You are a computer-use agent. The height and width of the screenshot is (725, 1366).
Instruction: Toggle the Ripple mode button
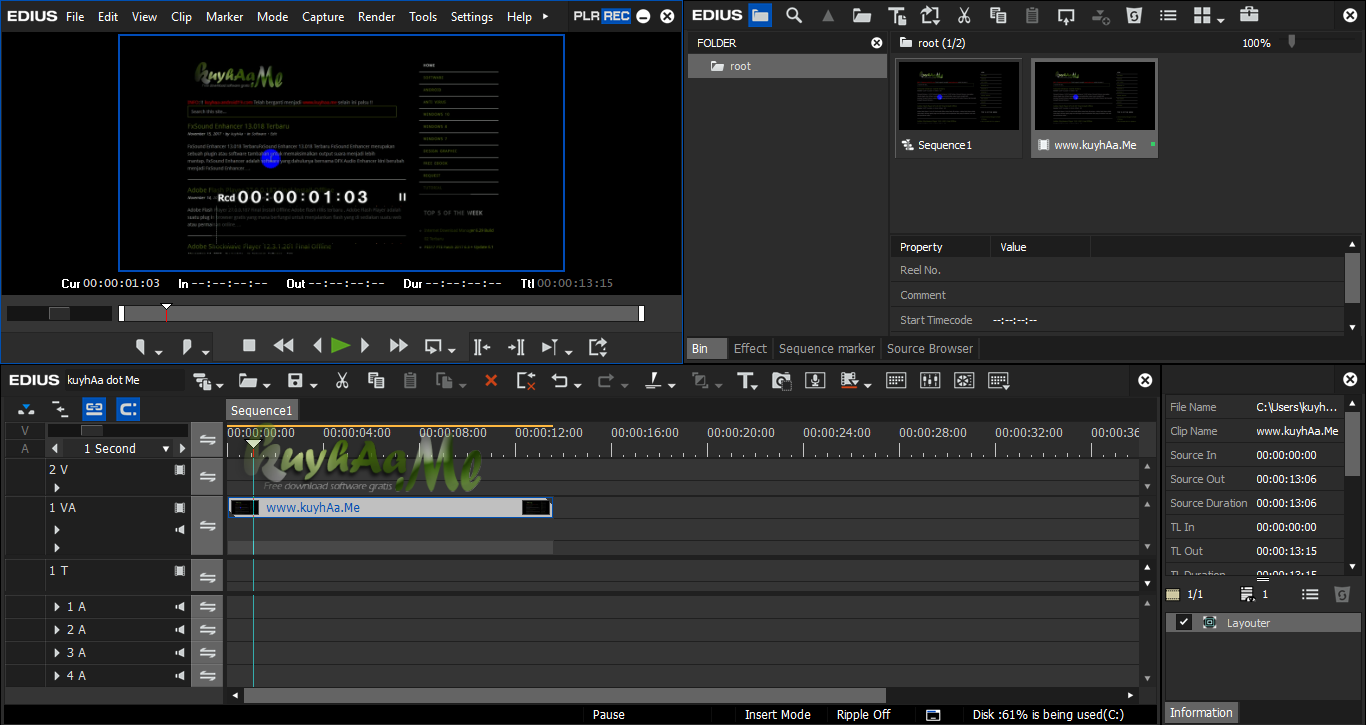(60, 408)
